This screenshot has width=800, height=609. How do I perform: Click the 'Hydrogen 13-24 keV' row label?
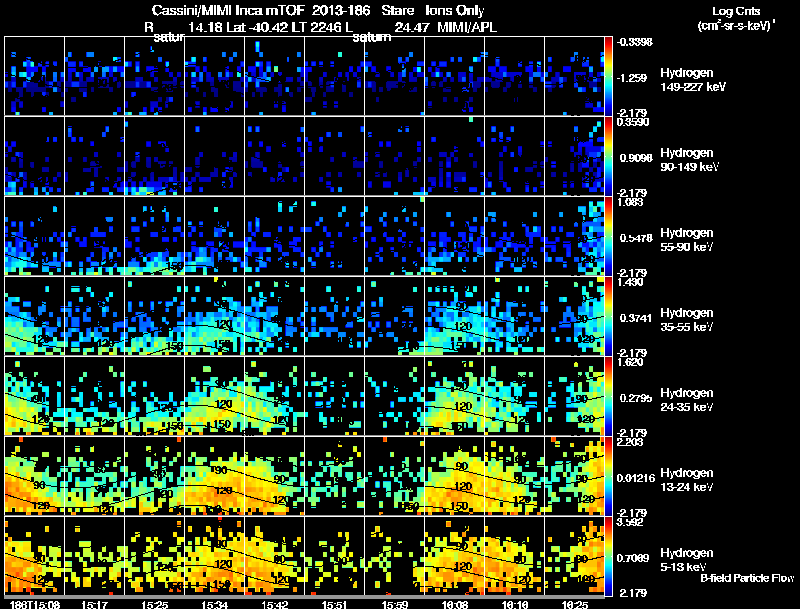pos(687,480)
